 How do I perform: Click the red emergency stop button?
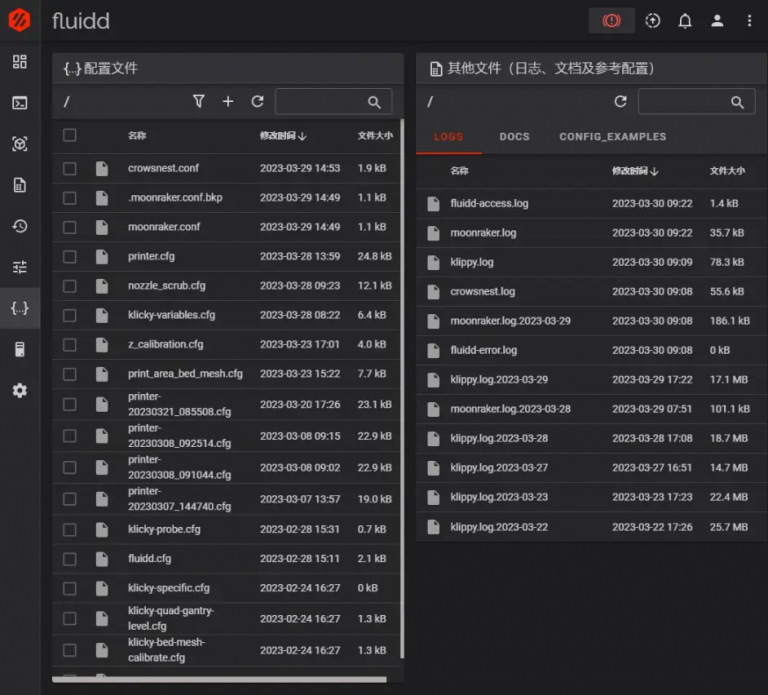point(611,21)
